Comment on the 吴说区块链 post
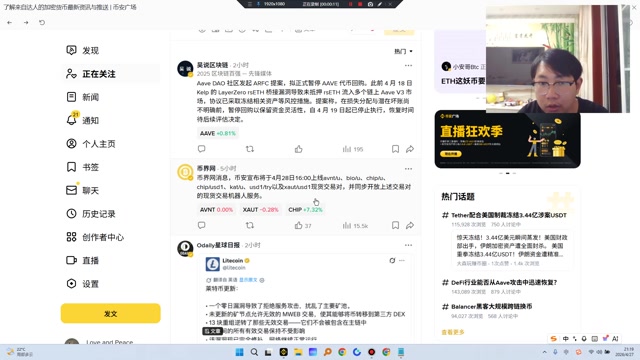Viewport: 640px width, 360px height. pyautogui.click(x=202, y=149)
